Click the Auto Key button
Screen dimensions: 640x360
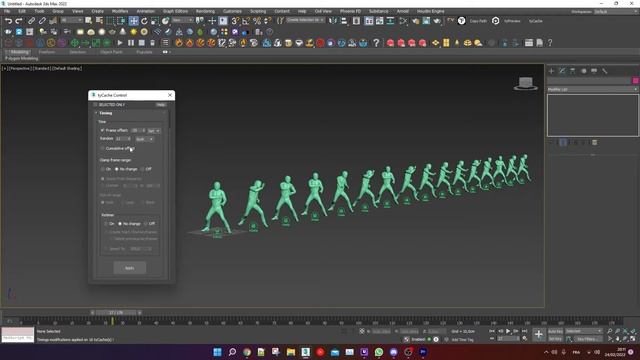555,331
